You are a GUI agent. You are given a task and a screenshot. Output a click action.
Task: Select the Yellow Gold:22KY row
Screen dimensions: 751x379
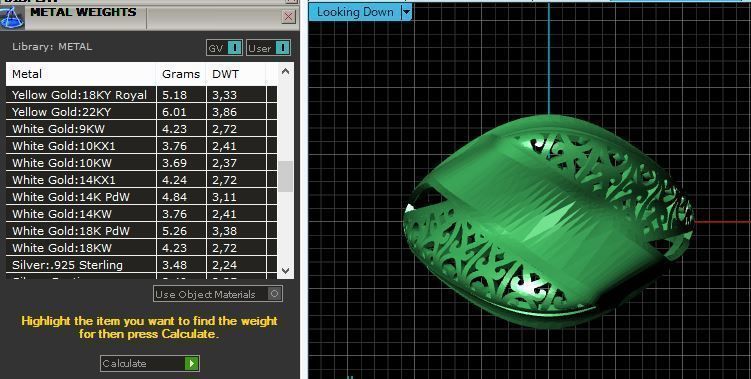tap(142, 112)
